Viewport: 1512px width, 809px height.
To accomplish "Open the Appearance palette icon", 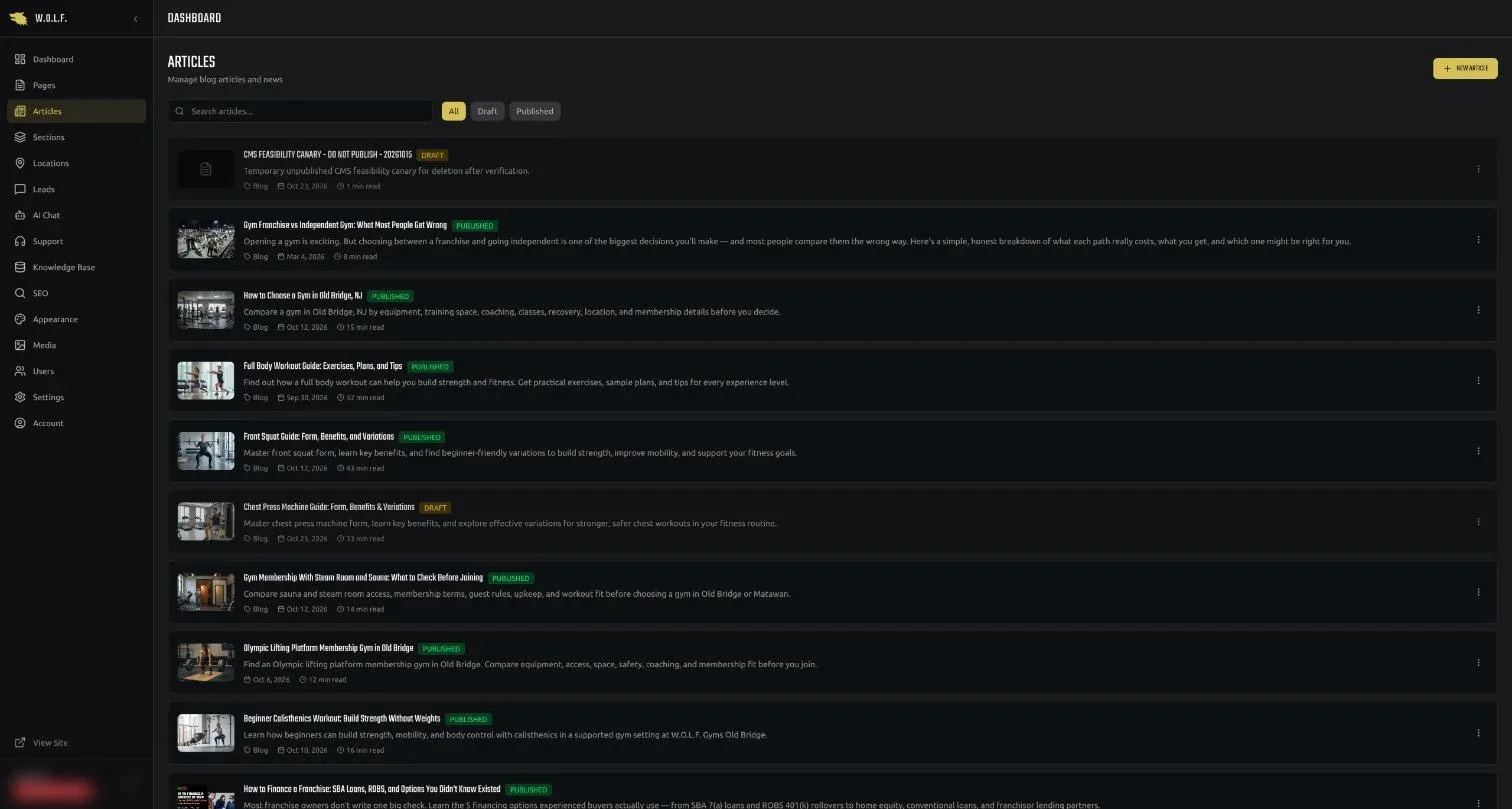I will [x=20, y=319].
